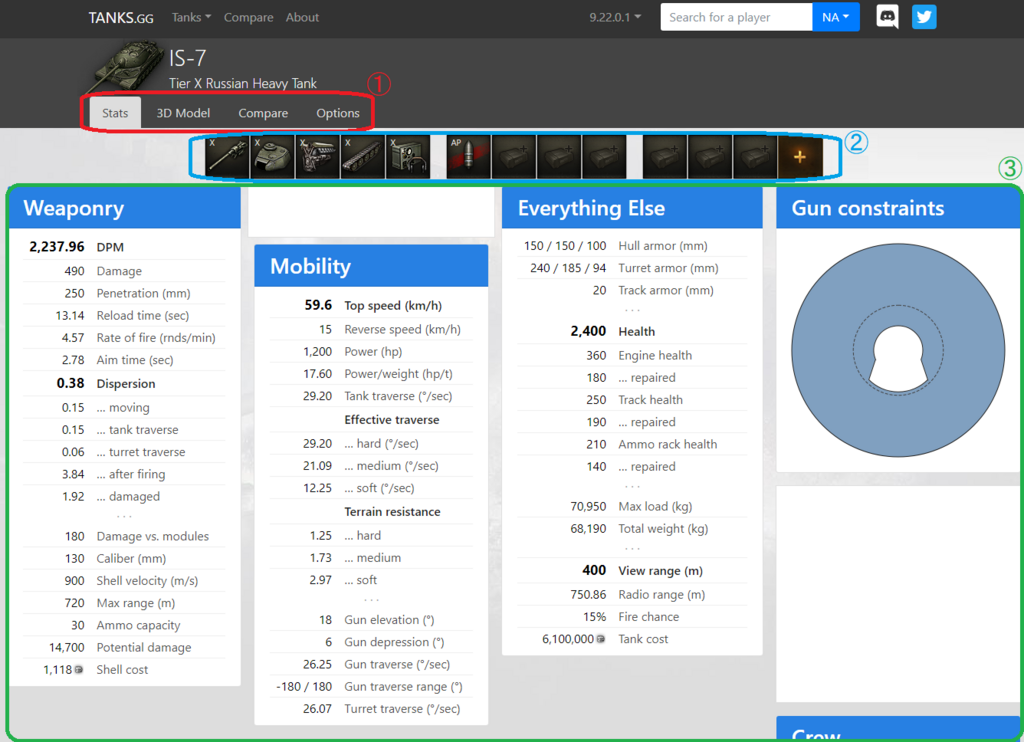The image size is (1024, 742).
Task: Click the DPM value 2,237.96
Action: (x=57, y=247)
